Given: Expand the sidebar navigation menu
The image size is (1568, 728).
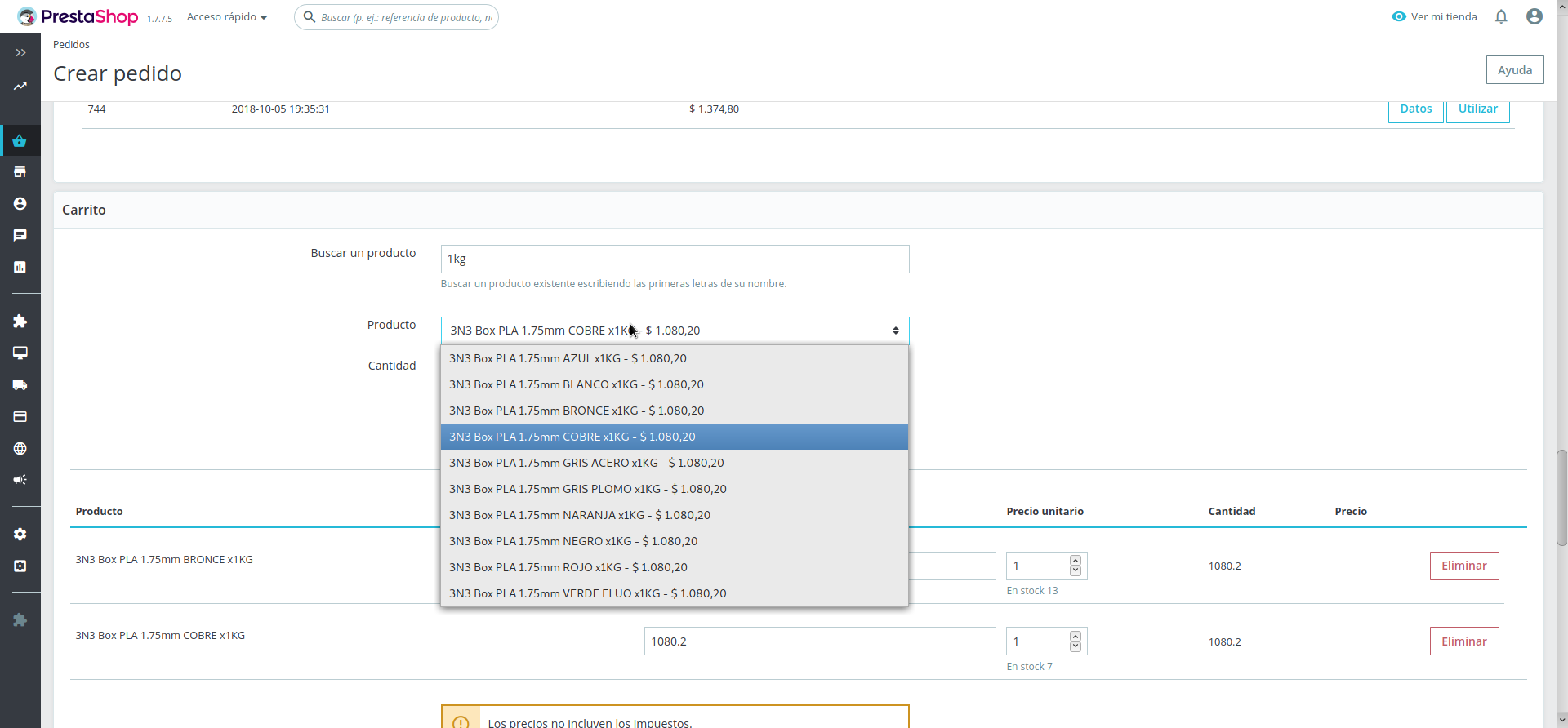Looking at the screenshot, I should (x=20, y=53).
